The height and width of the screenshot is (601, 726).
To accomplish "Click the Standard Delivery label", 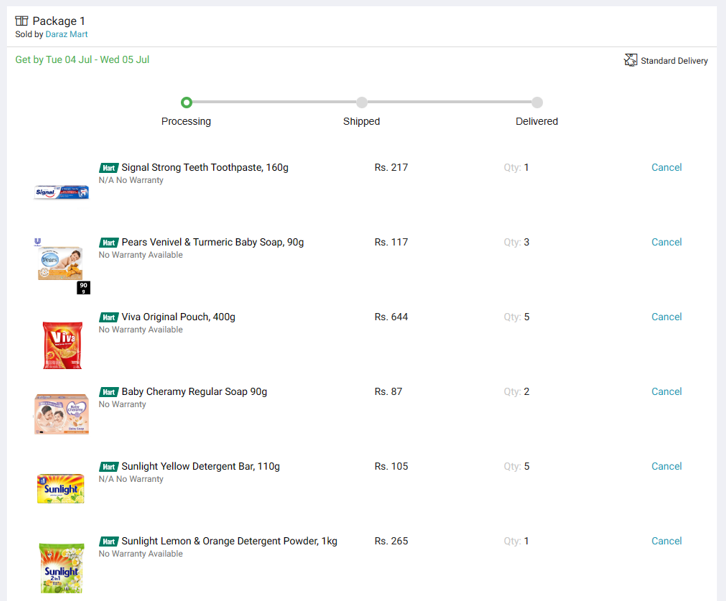I will pyautogui.click(x=674, y=61).
